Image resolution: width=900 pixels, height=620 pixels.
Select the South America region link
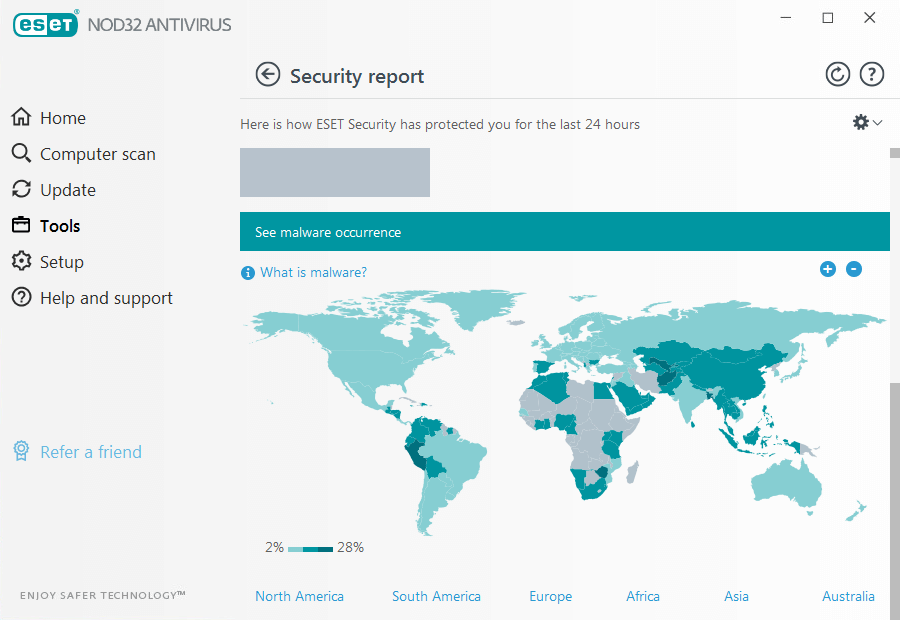pos(436,596)
